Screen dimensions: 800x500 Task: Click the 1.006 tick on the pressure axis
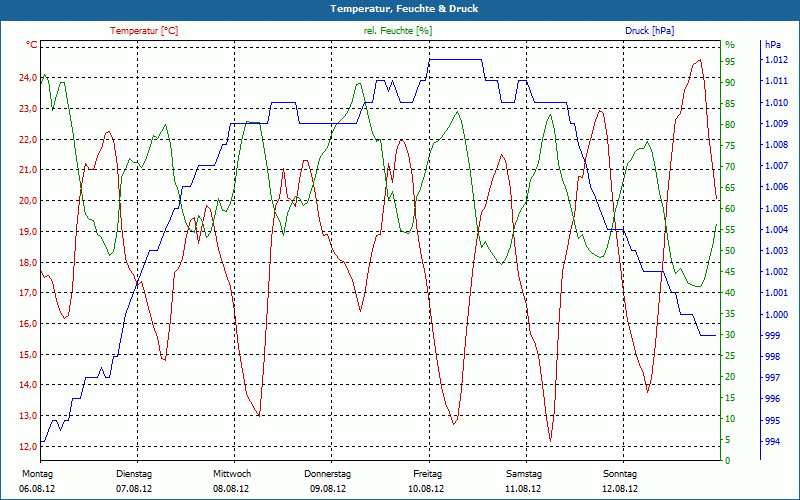777,187
